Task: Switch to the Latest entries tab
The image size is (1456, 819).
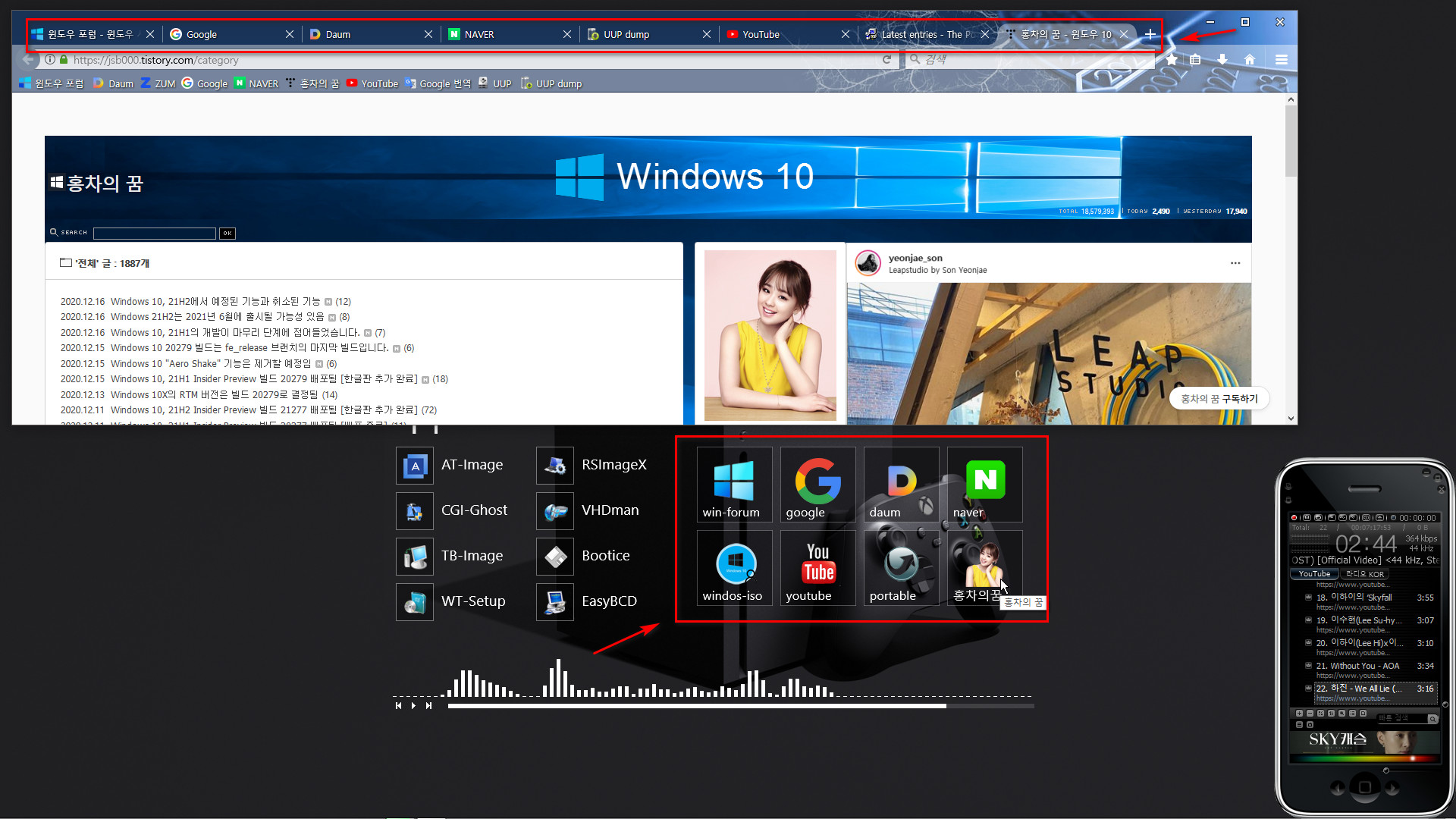Action: click(927, 34)
